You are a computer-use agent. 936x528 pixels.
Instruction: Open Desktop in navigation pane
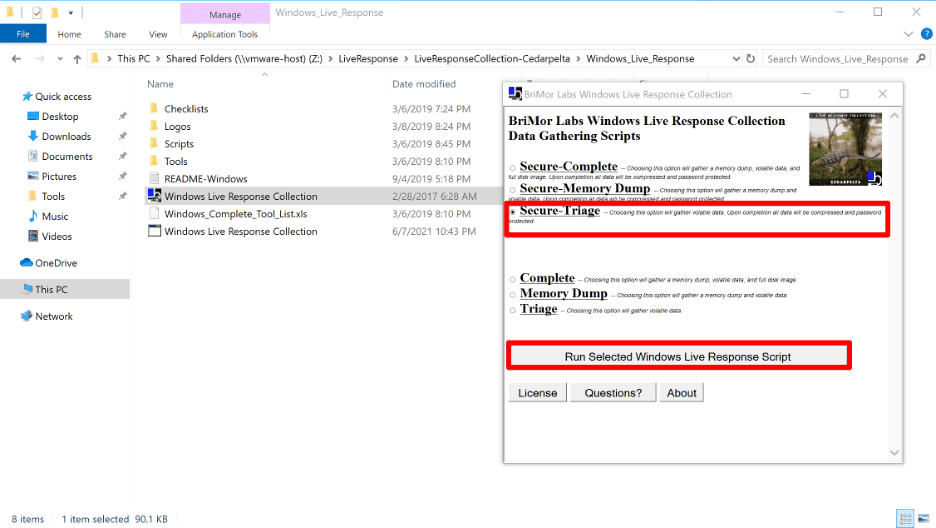click(60, 116)
